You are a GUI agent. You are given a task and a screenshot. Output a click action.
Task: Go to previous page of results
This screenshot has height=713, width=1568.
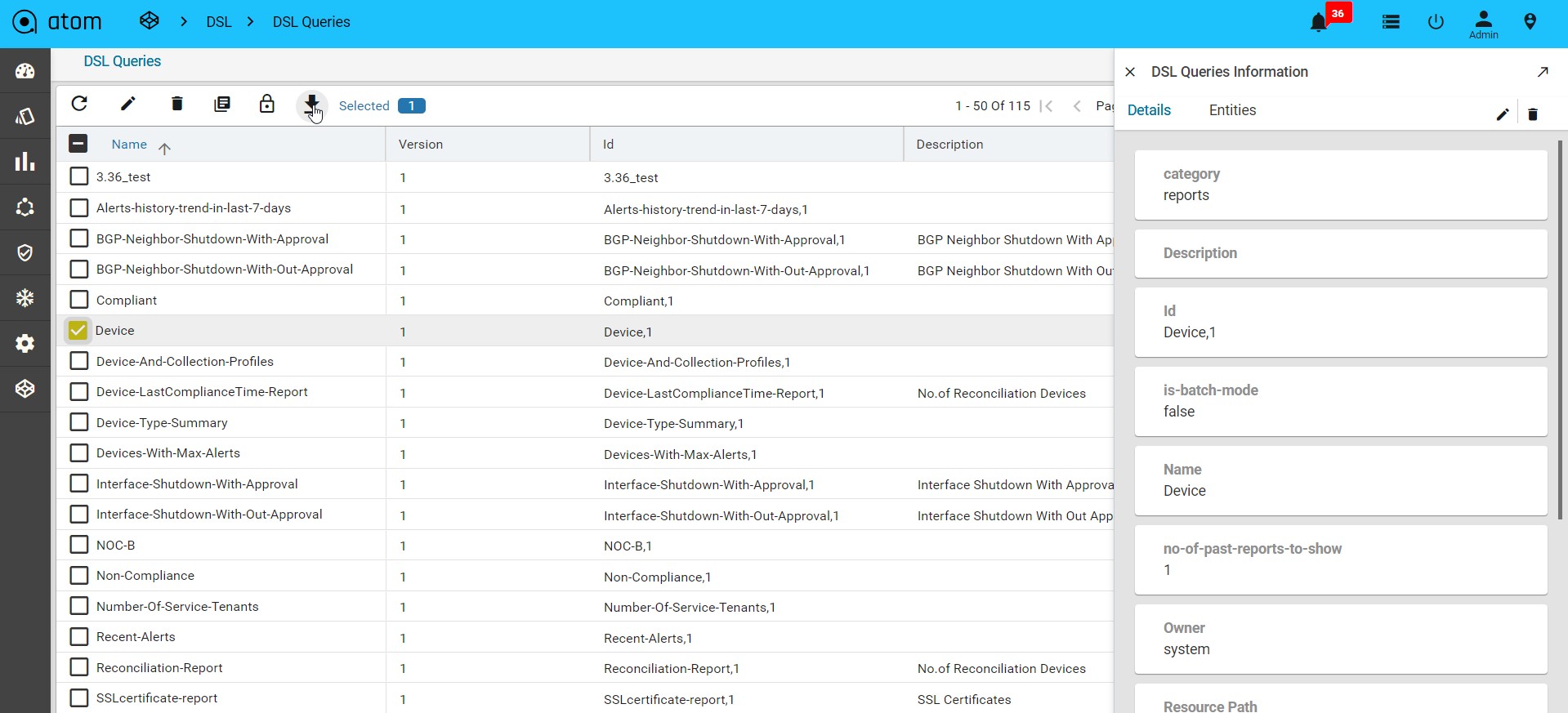1077,106
